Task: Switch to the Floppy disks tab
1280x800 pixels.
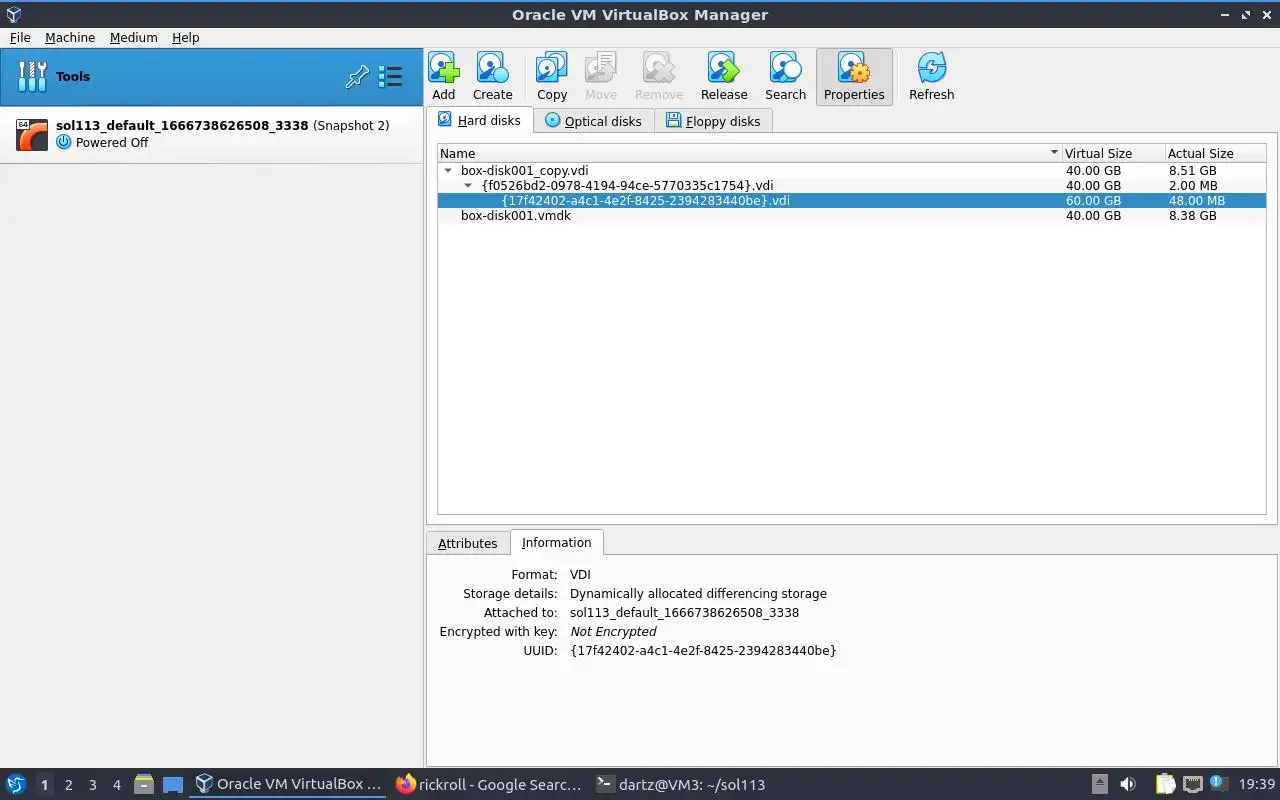Action: (713, 121)
